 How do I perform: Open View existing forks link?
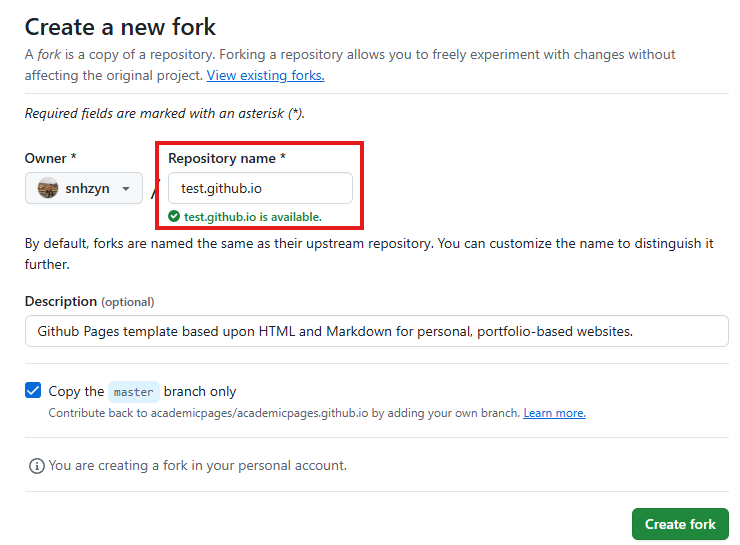coord(265,75)
